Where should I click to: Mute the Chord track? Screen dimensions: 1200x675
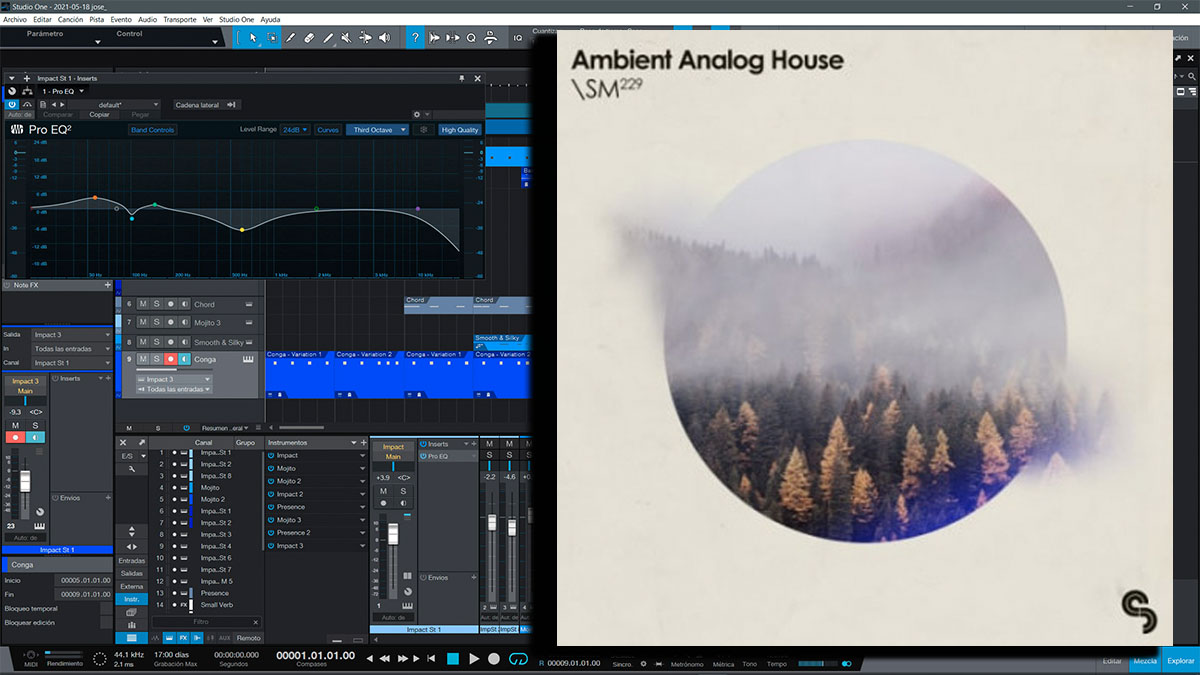coord(143,304)
